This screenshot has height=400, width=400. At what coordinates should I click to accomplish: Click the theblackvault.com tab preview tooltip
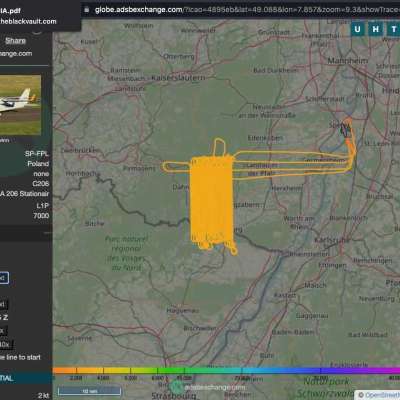click(40, 16)
